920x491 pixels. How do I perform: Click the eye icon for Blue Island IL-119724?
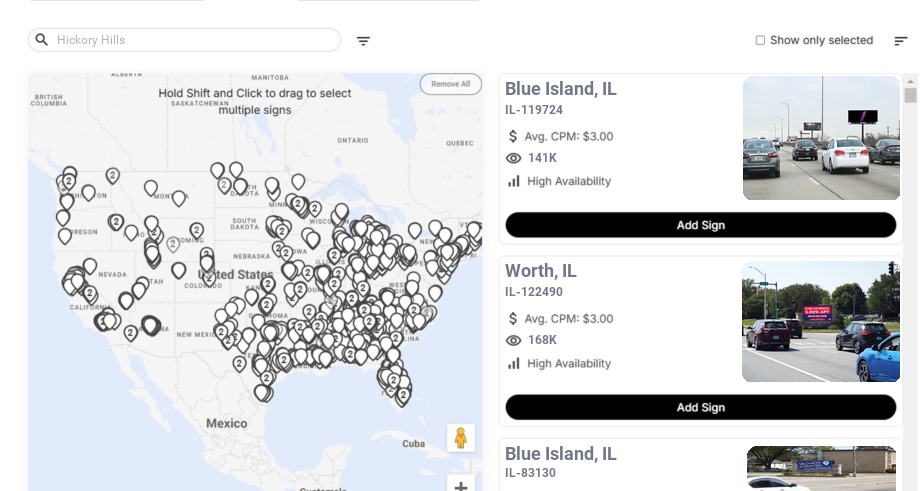[514, 158]
